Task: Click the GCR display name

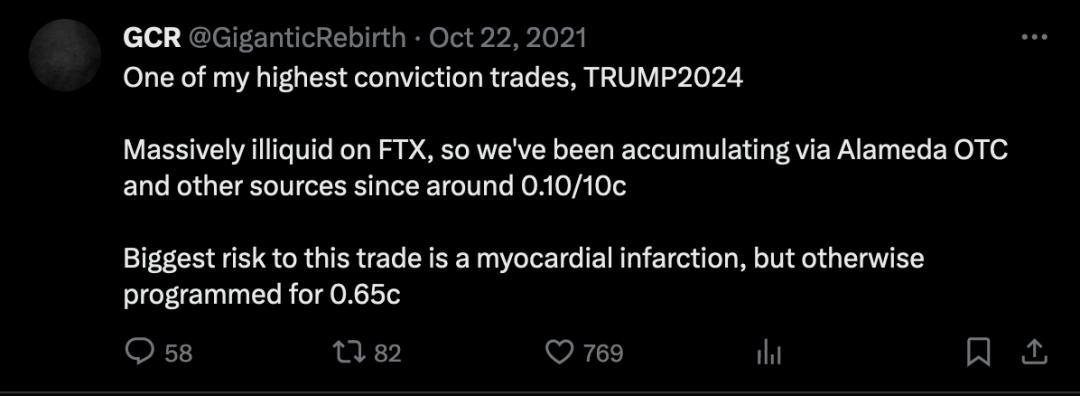Action: [x=152, y=37]
